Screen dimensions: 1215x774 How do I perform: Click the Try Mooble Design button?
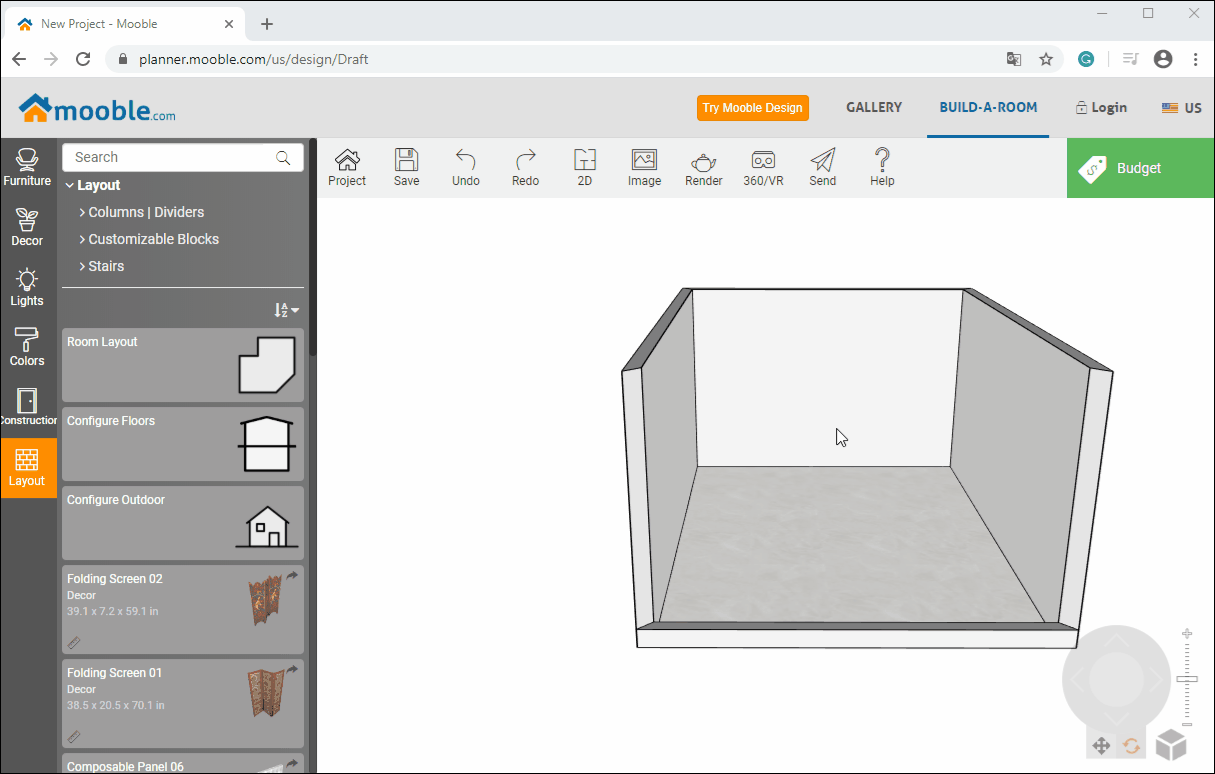[x=752, y=108]
